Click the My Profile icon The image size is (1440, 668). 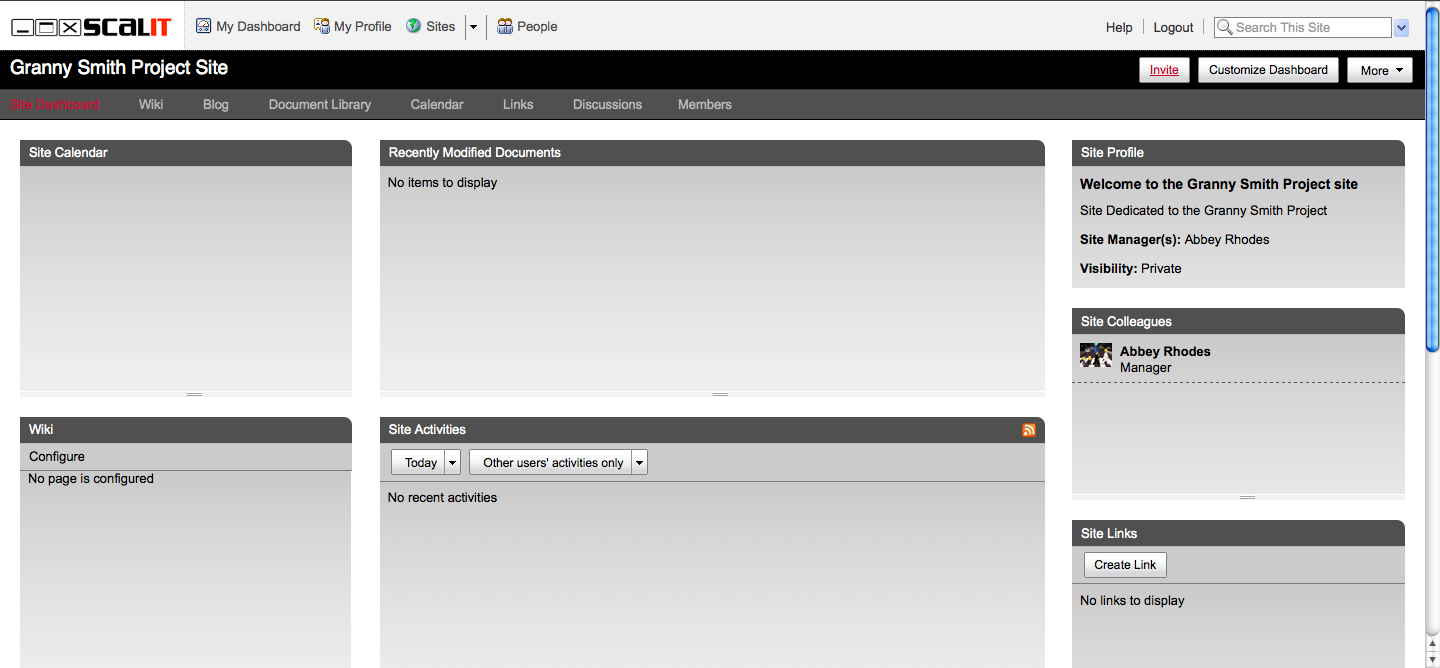pyautogui.click(x=322, y=26)
